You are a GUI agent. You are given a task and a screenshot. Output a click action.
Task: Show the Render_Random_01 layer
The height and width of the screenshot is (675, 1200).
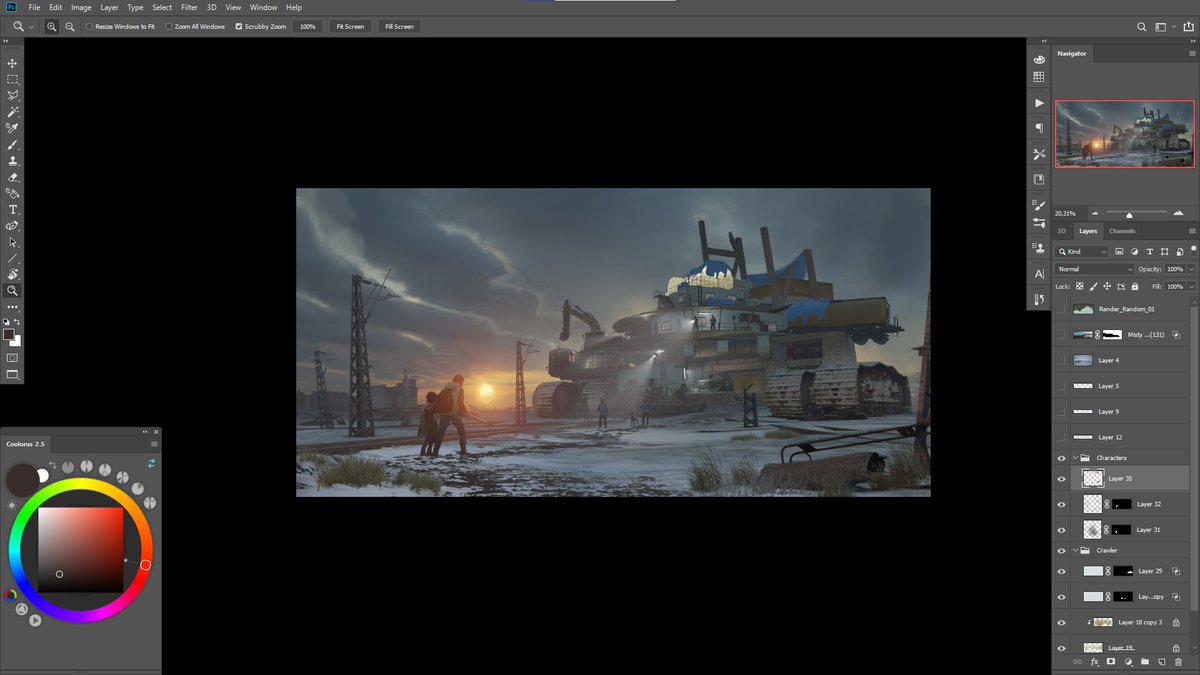coord(1062,309)
